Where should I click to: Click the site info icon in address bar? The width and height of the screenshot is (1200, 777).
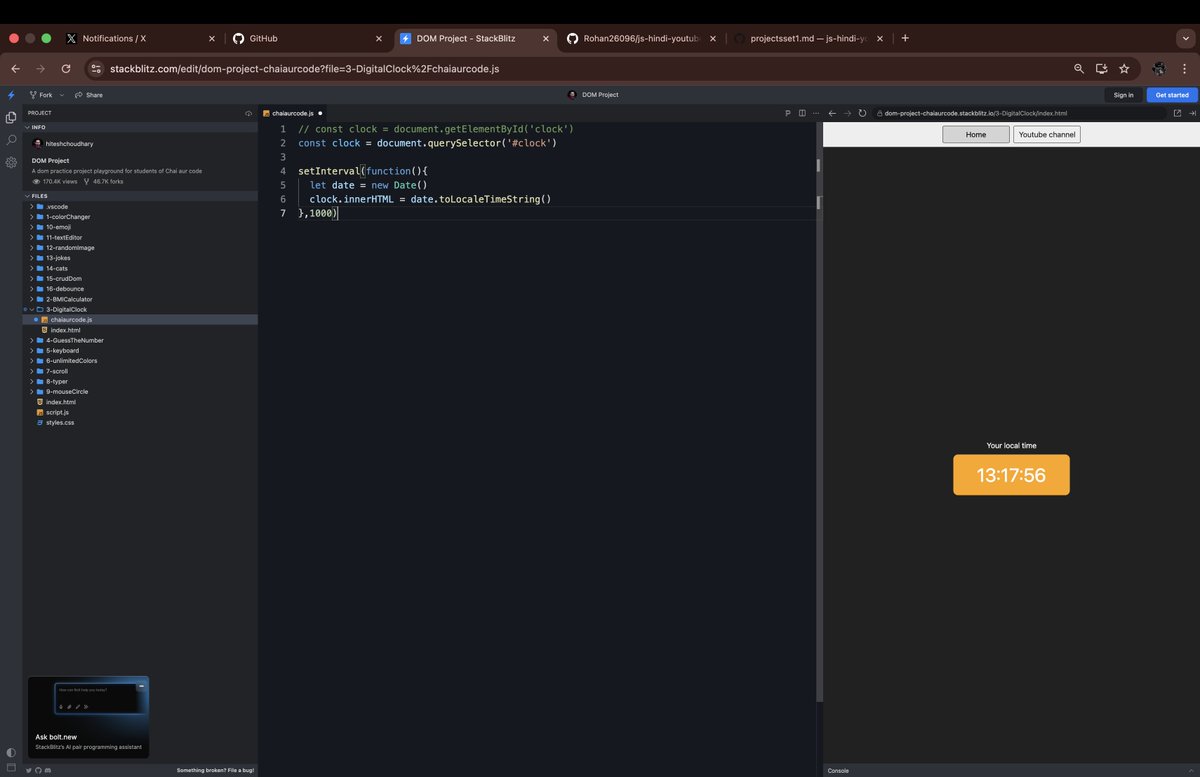[x=96, y=69]
